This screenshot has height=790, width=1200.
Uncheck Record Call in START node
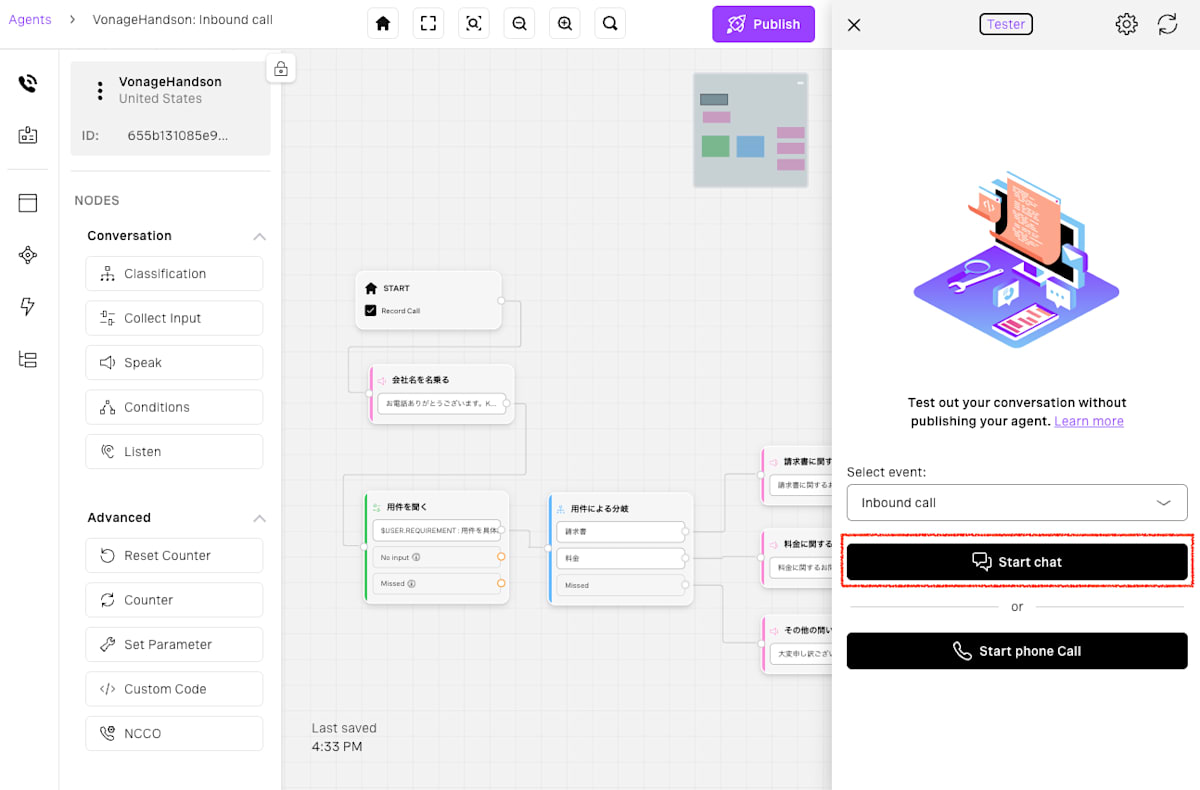pyautogui.click(x=370, y=311)
